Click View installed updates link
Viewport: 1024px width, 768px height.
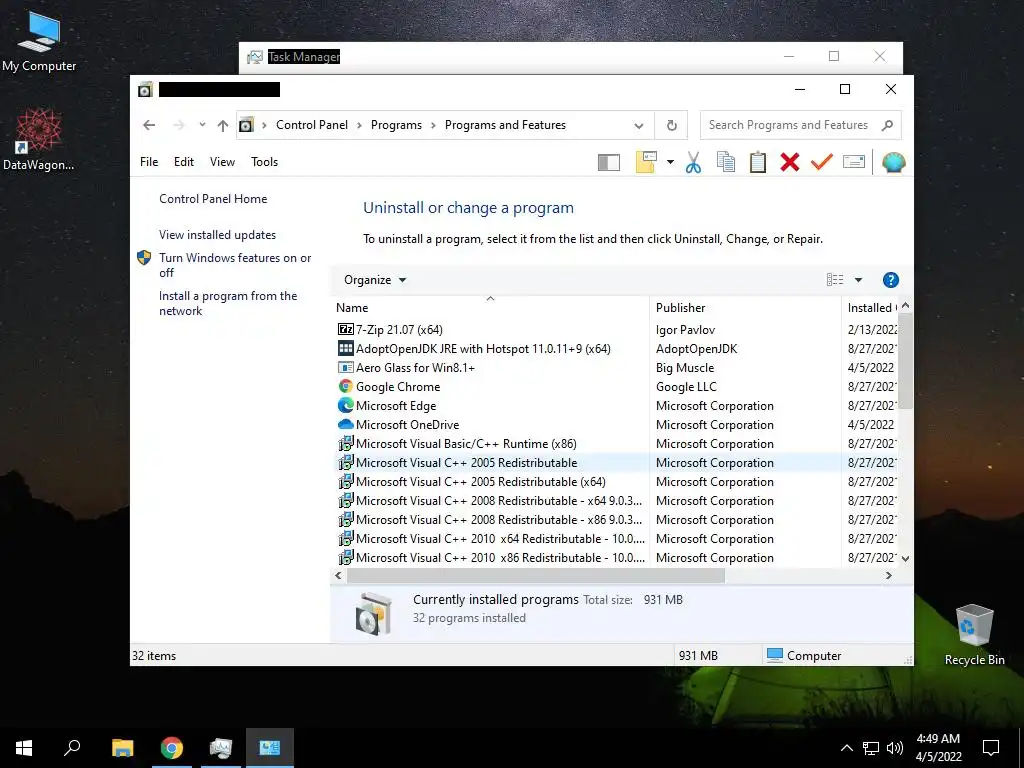pyautogui.click(x=217, y=234)
